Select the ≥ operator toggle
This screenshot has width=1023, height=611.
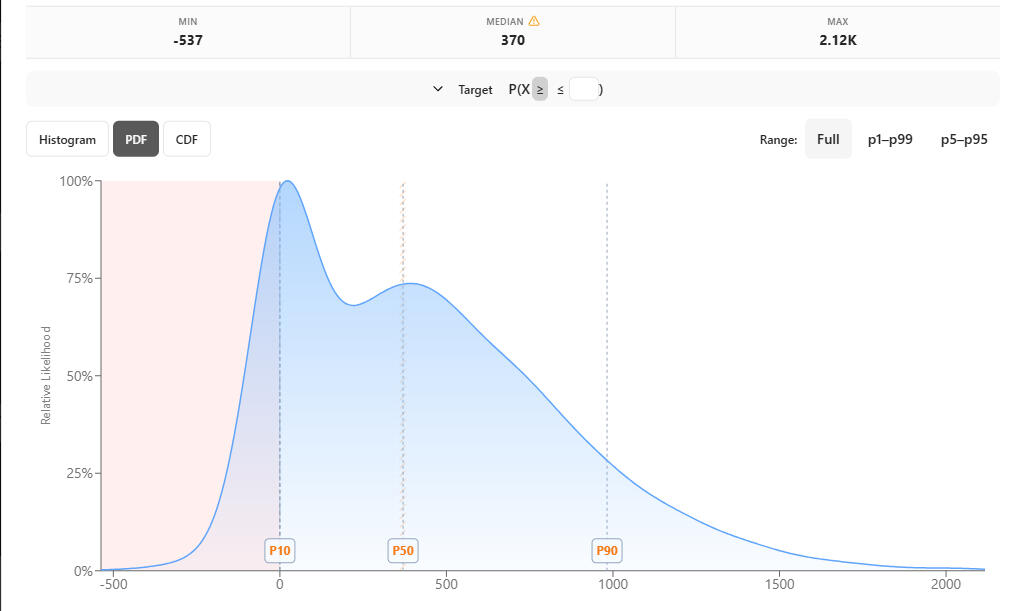tap(540, 89)
